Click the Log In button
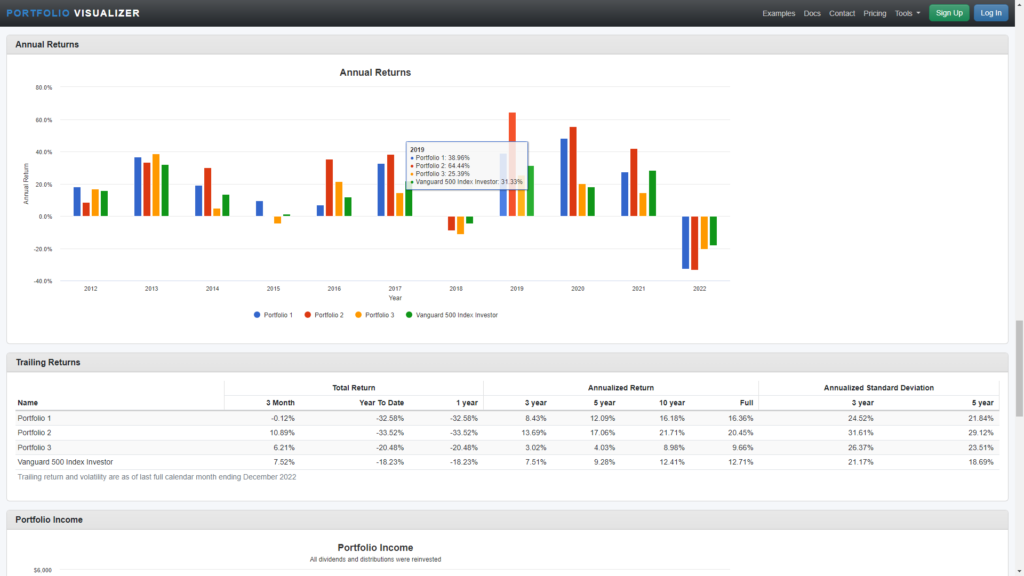This screenshot has height=576, width=1024. [x=990, y=13]
